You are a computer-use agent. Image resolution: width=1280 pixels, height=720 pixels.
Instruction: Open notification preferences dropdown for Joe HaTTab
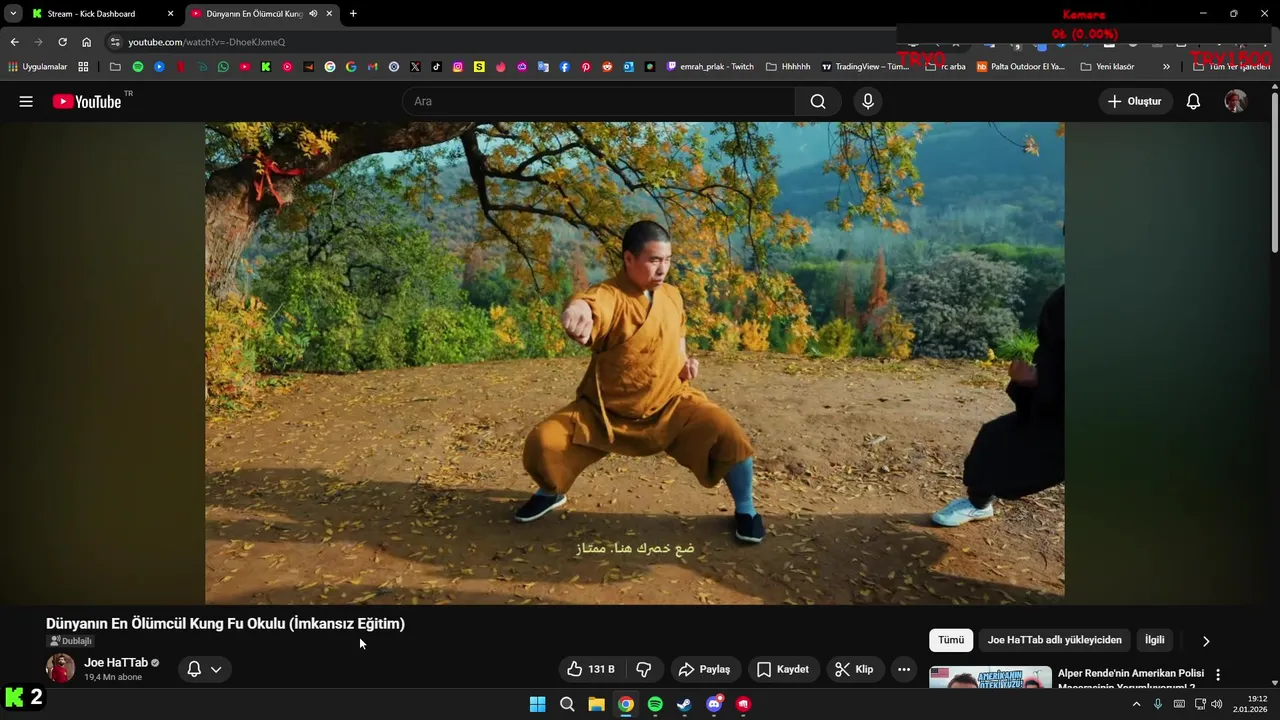coord(205,669)
